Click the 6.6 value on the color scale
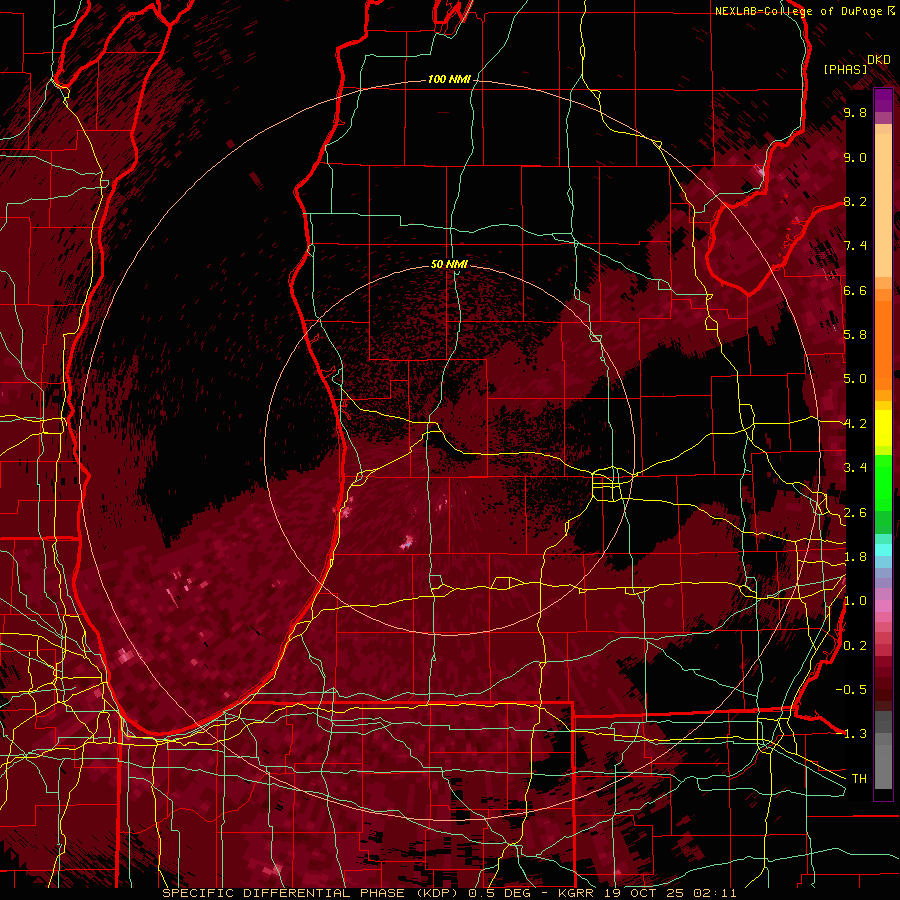Image resolution: width=900 pixels, height=900 pixels. click(x=855, y=290)
